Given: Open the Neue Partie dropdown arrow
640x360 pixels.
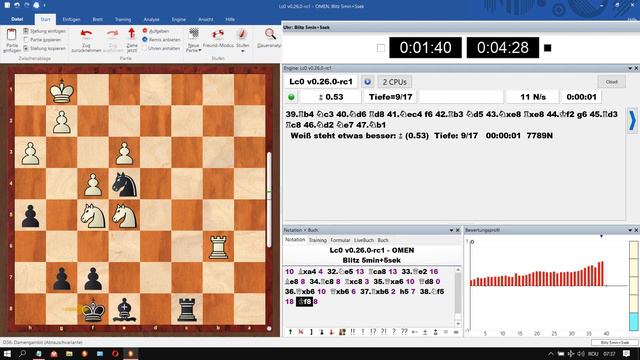Looking at the screenshot, I should coord(200,51).
